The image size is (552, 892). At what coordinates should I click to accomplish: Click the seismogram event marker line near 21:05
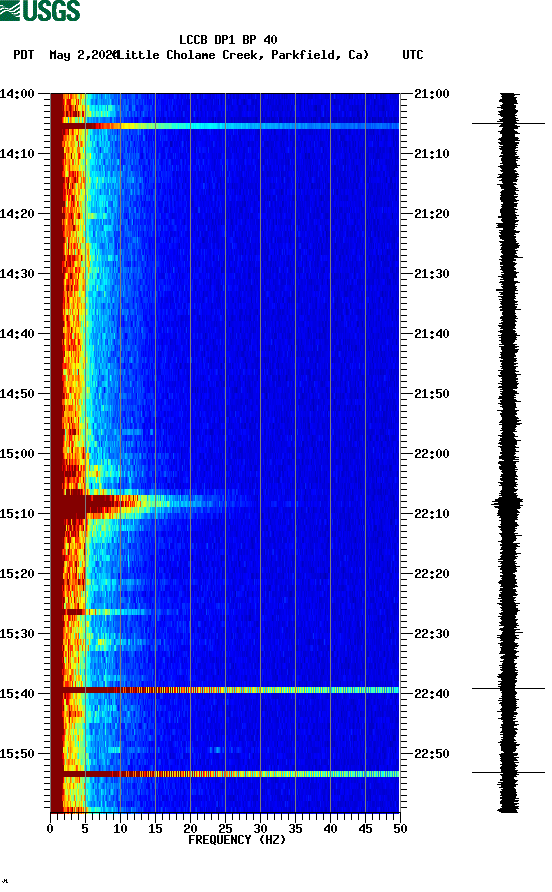click(x=508, y=123)
